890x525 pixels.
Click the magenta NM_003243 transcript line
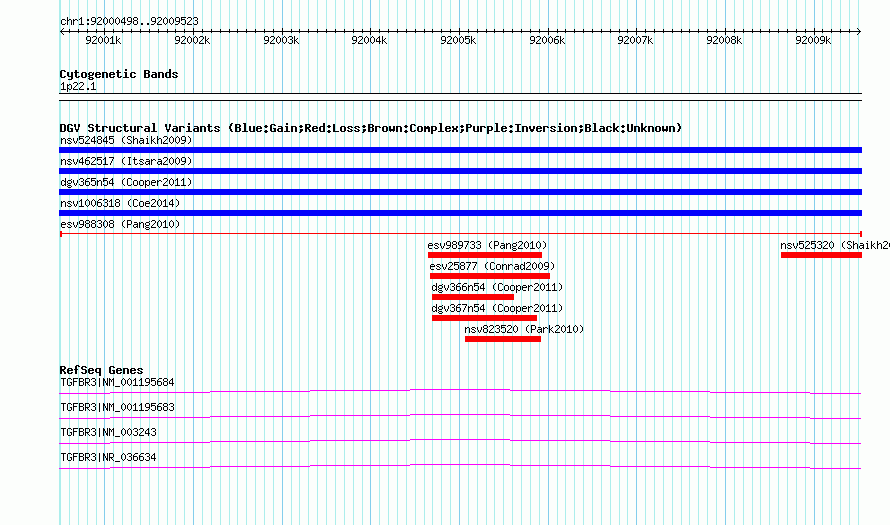[x=460, y=441]
